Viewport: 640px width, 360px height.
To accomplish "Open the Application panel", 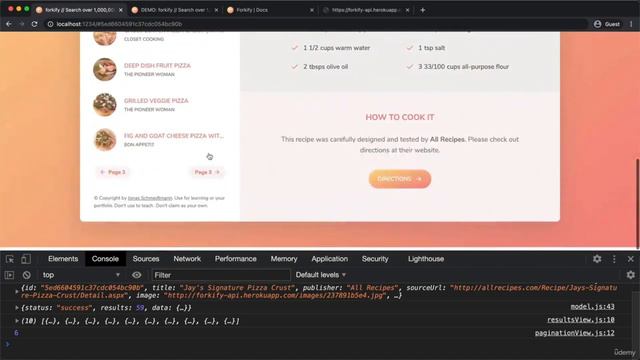I will [x=329, y=259].
